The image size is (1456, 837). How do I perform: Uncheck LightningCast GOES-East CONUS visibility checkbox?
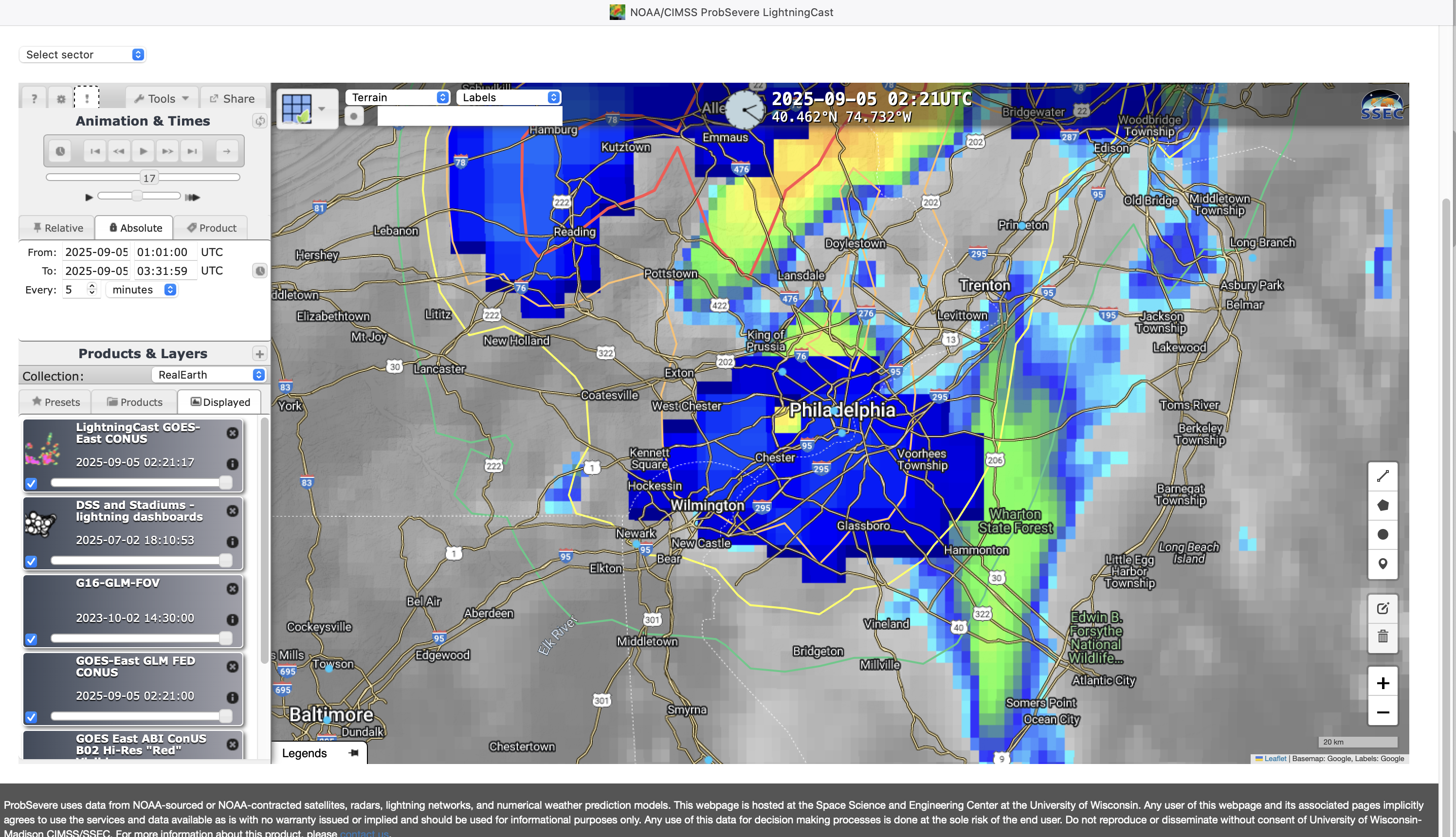(x=32, y=483)
